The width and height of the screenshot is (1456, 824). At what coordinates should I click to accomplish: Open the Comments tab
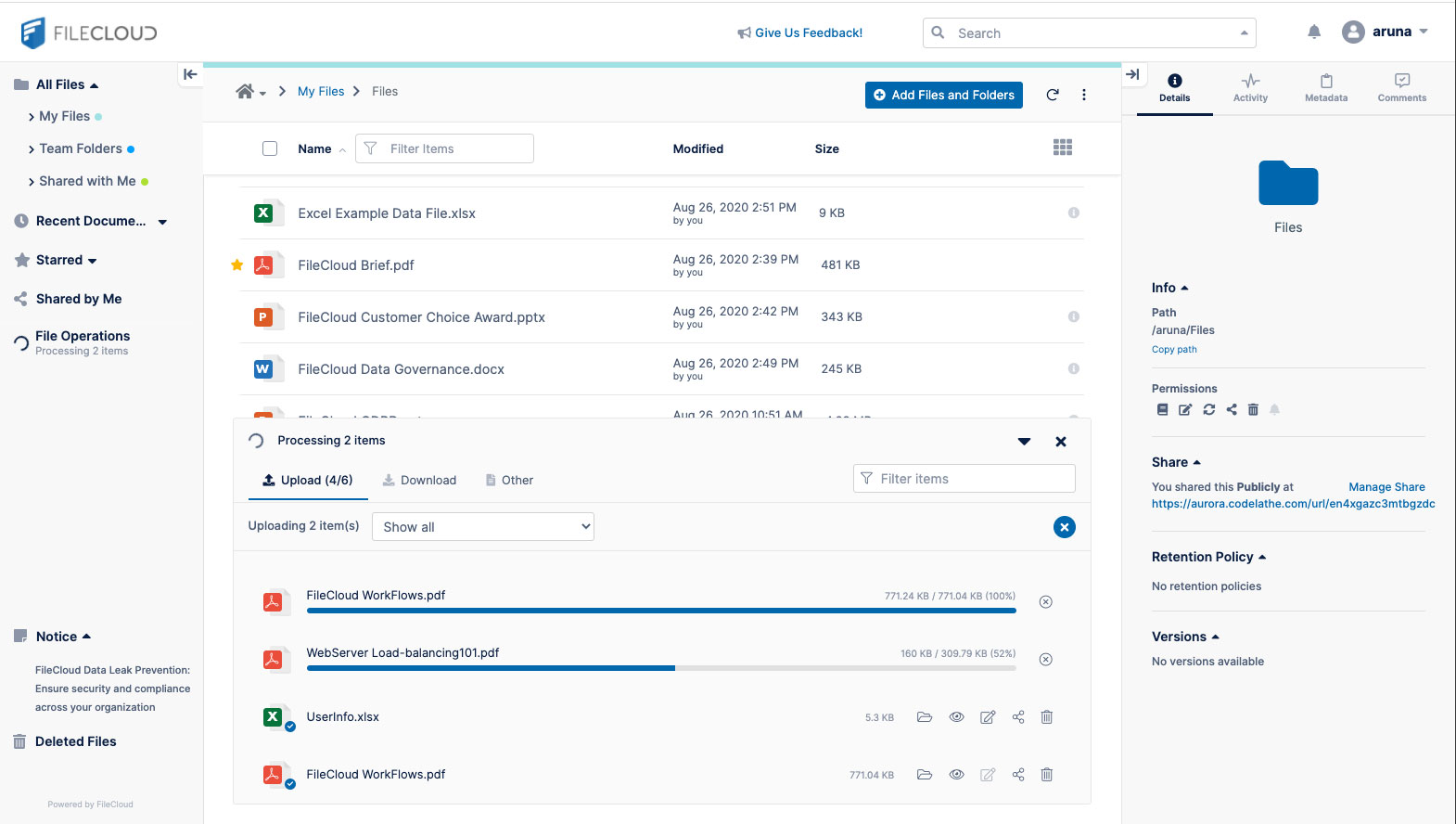pos(1402,88)
